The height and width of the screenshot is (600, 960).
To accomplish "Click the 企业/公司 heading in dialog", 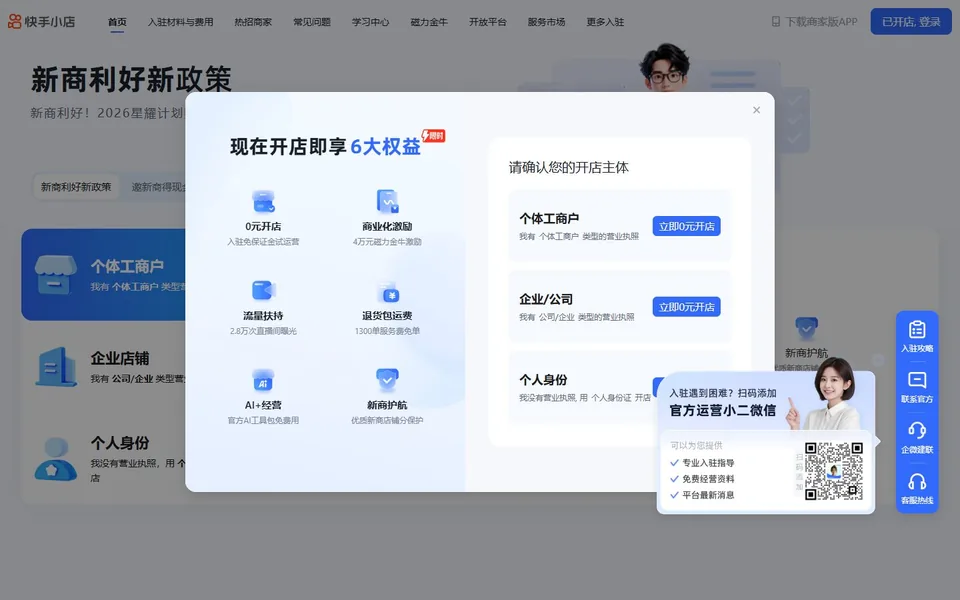I will [x=546, y=299].
